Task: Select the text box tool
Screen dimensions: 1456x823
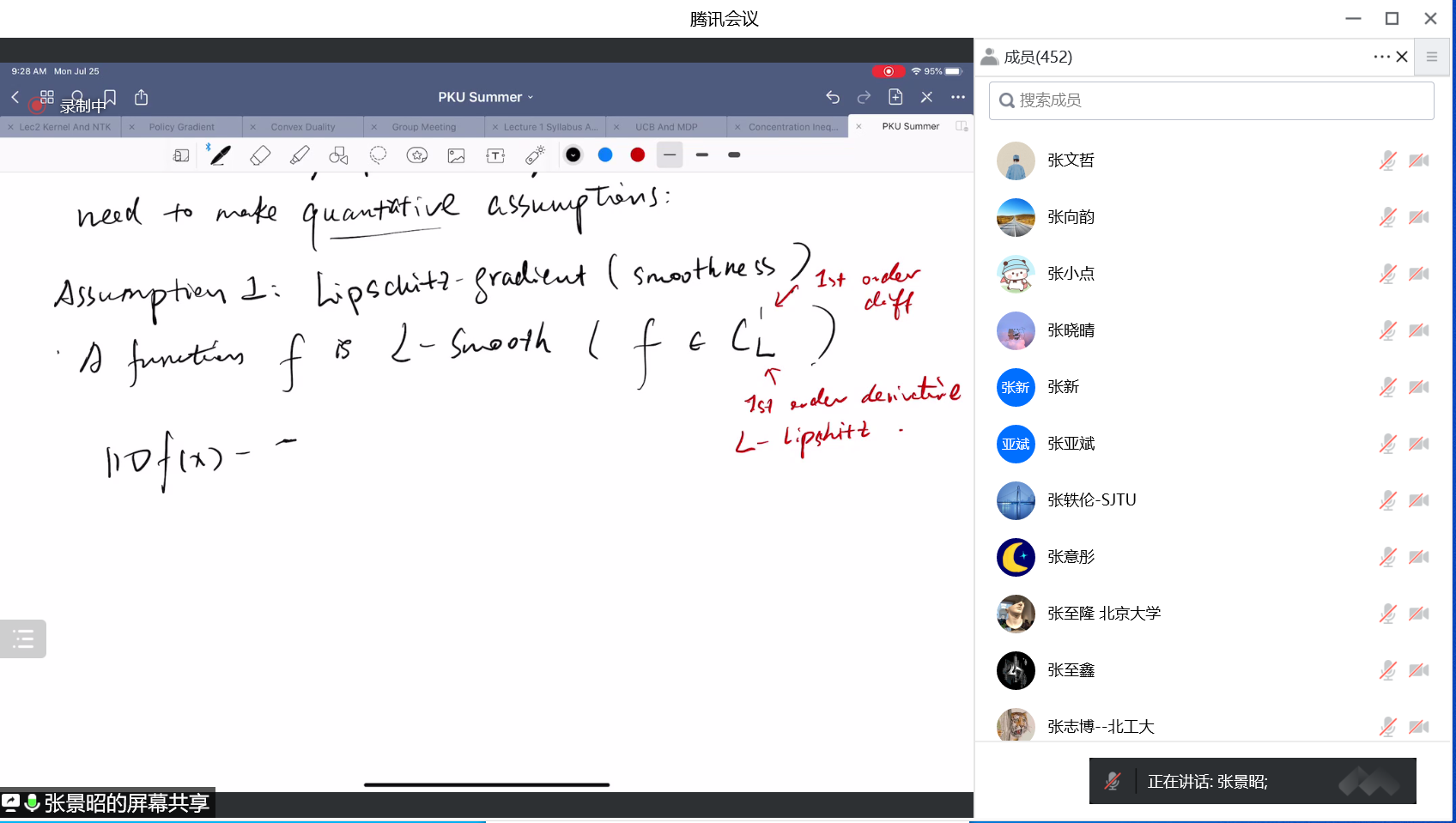Action: (x=495, y=155)
